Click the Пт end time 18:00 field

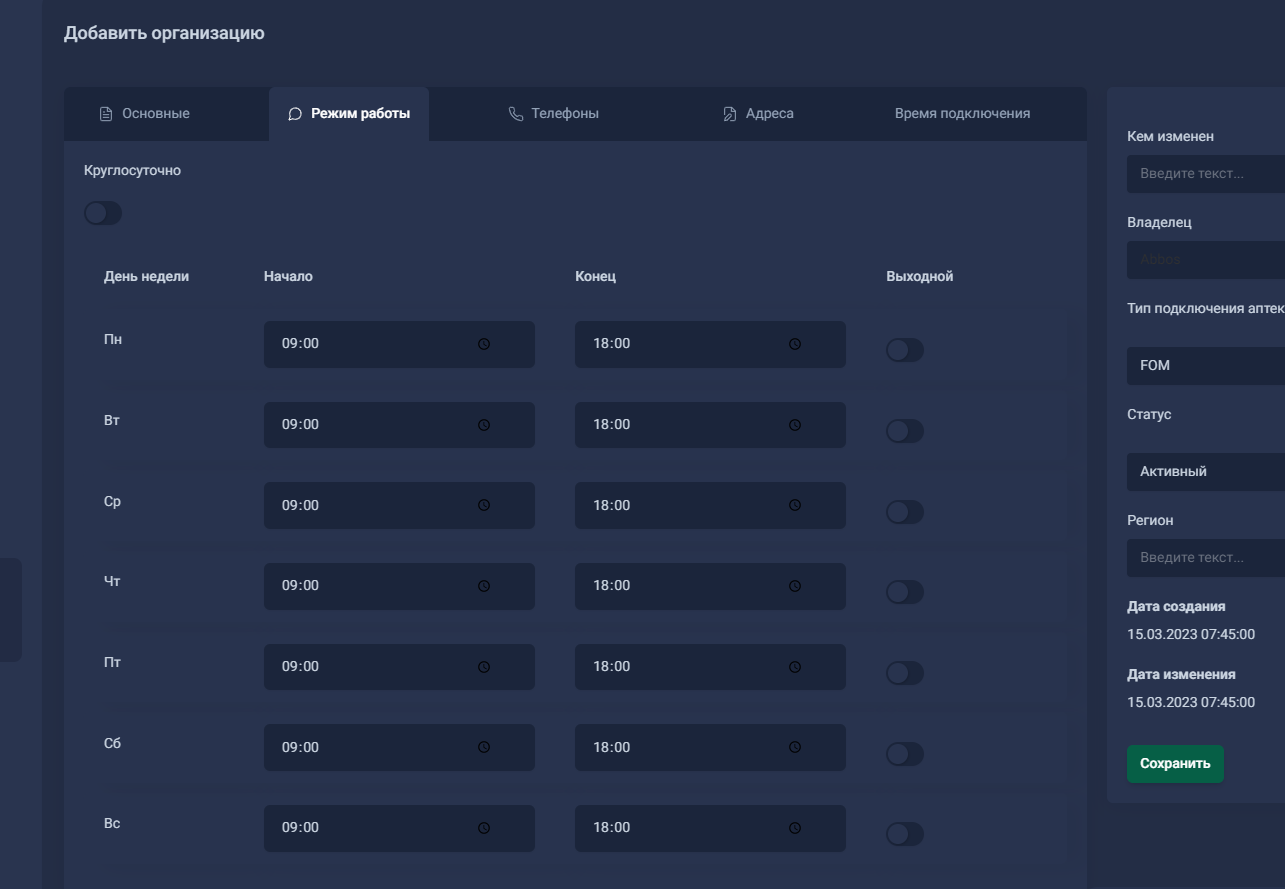pyautogui.click(x=710, y=667)
